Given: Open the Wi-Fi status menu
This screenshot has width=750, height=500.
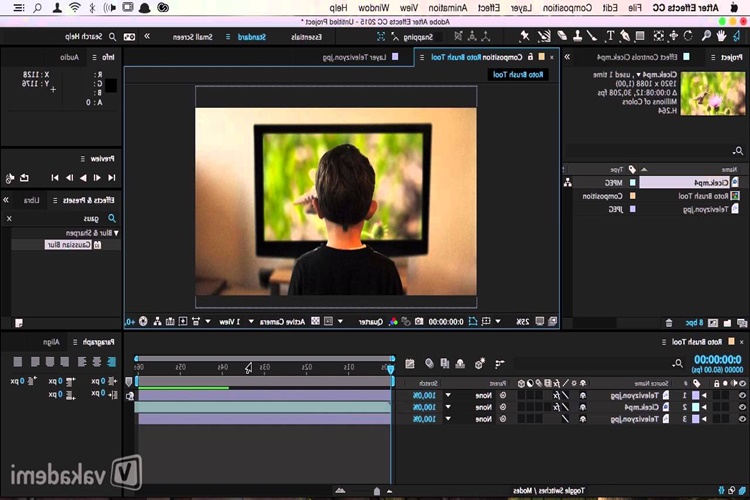Looking at the screenshot, I should click(x=75, y=8).
